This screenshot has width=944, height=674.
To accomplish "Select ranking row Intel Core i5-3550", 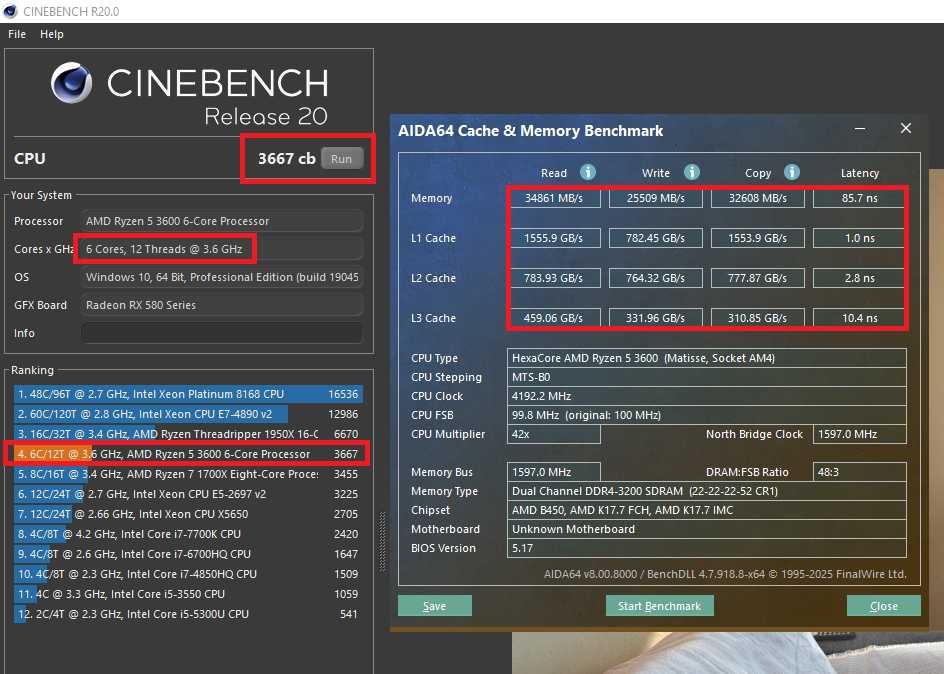I will click(x=188, y=594).
